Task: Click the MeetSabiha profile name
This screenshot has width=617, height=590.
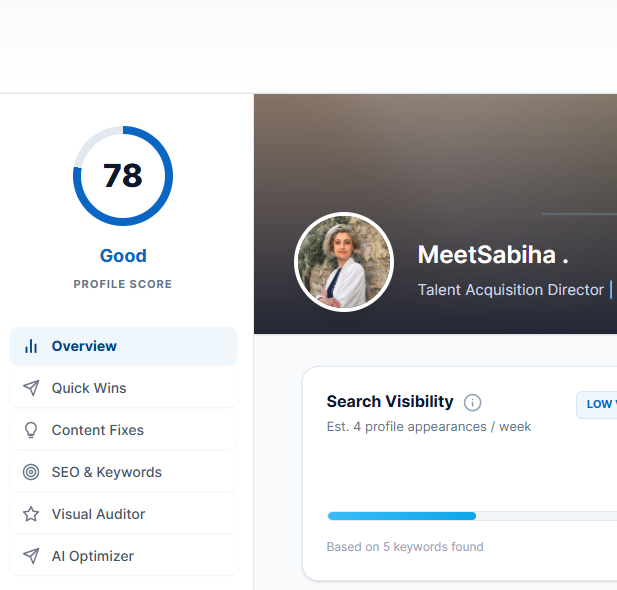Action: point(492,255)
